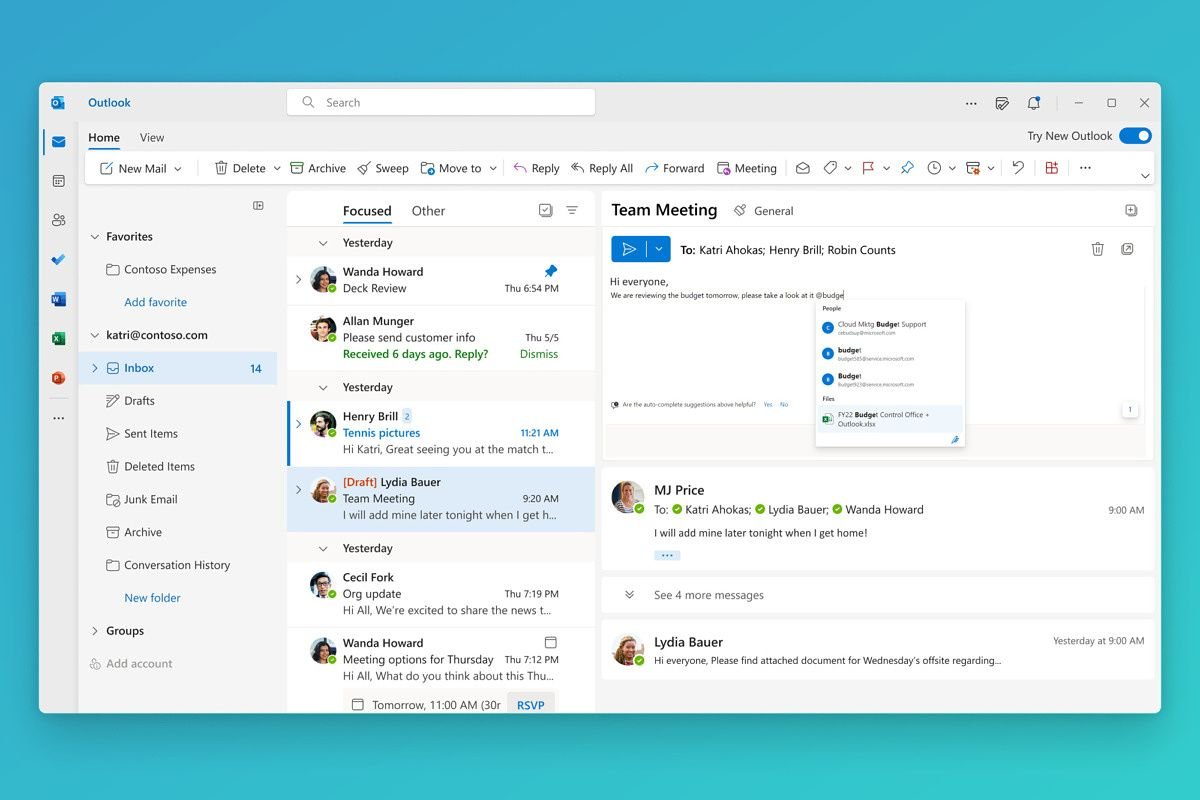The image size is (1200, 800).
Task: Click the calendar icon on Wanda's meeting email
Action: (550, 642)
